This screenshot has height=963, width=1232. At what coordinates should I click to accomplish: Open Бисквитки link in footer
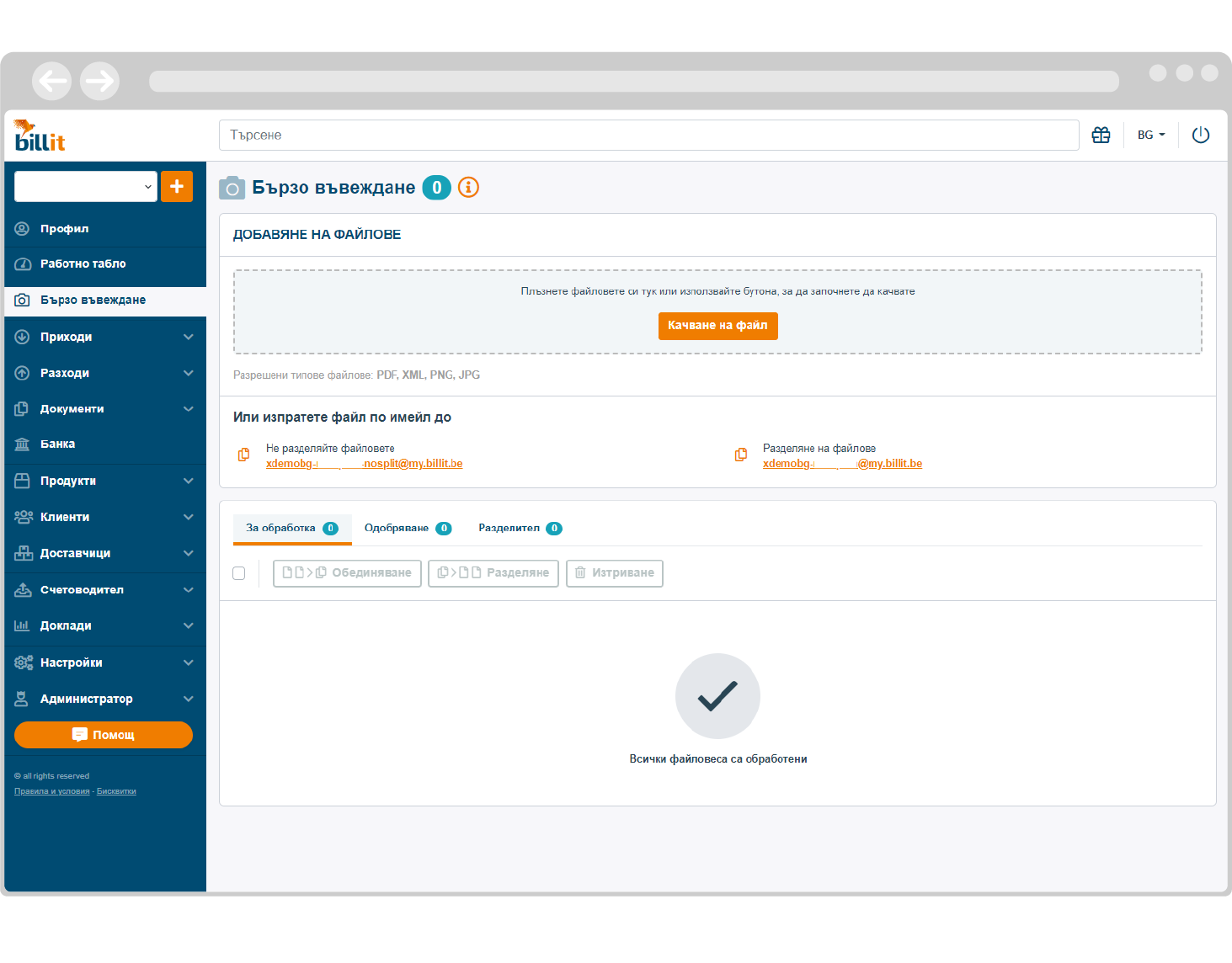[116, 791]
